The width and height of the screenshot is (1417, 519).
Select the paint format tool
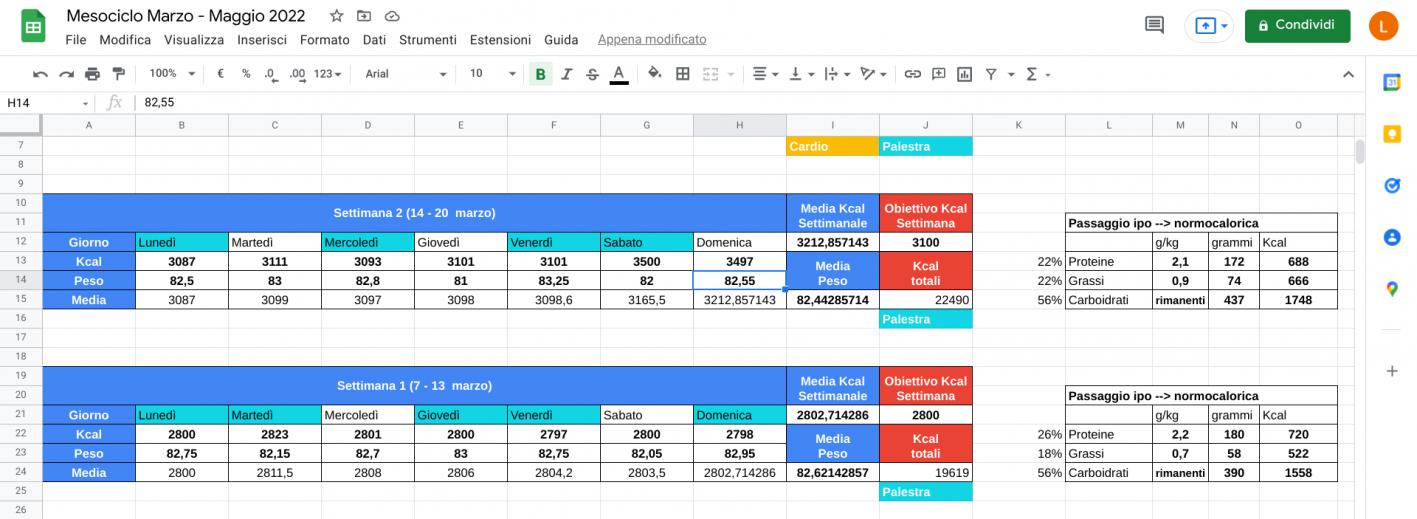[119, 74]
